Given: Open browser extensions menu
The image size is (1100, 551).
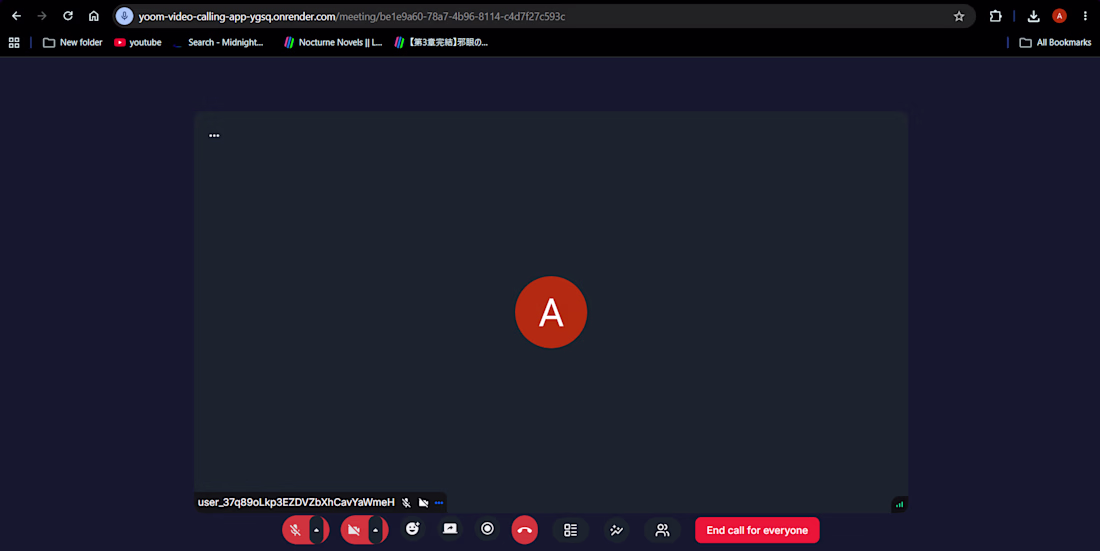Looking at the screenshot, I should 995,16.
